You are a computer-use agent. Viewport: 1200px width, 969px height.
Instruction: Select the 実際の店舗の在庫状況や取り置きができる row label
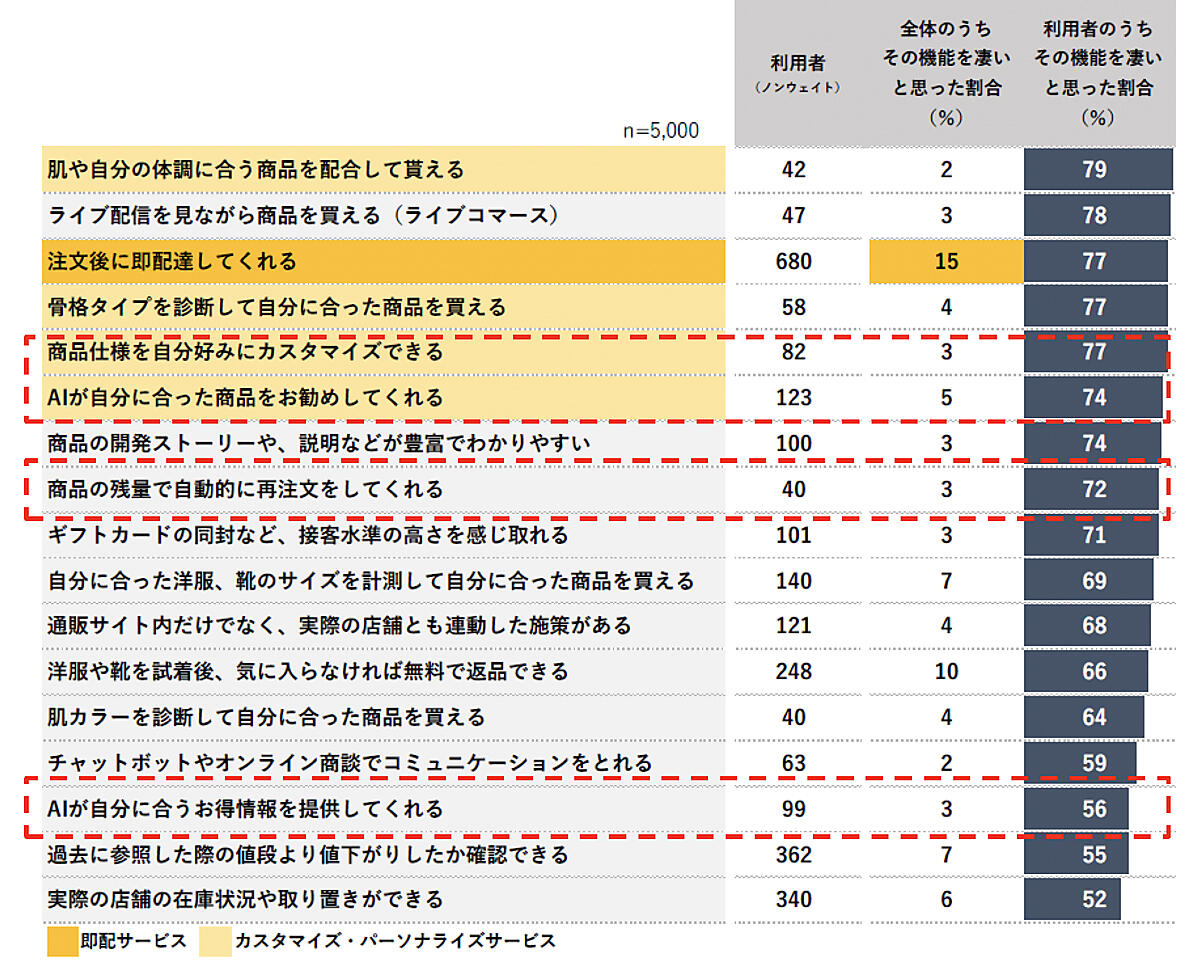[245, 899]
